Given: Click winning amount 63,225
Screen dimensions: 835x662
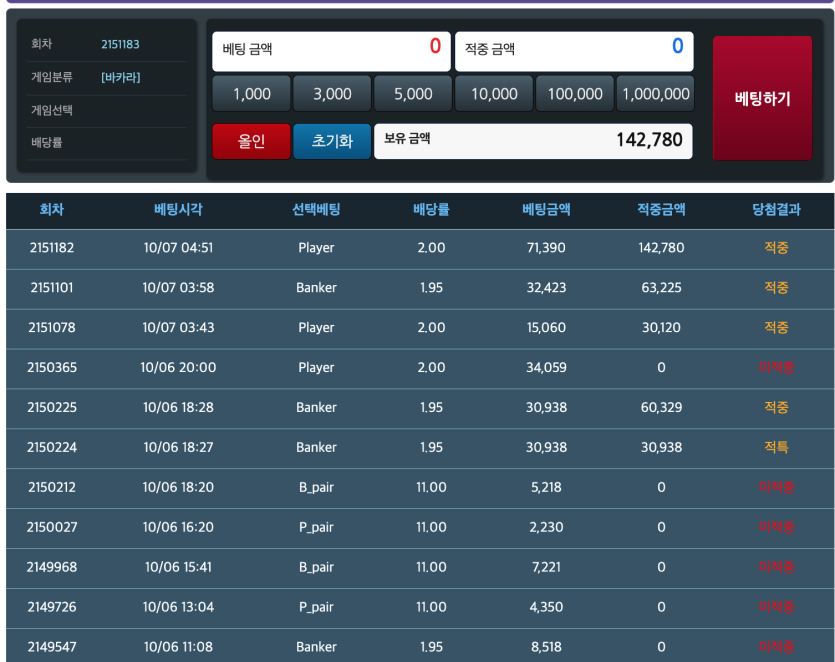Looking at the screenshot, I should pos(661,288).
